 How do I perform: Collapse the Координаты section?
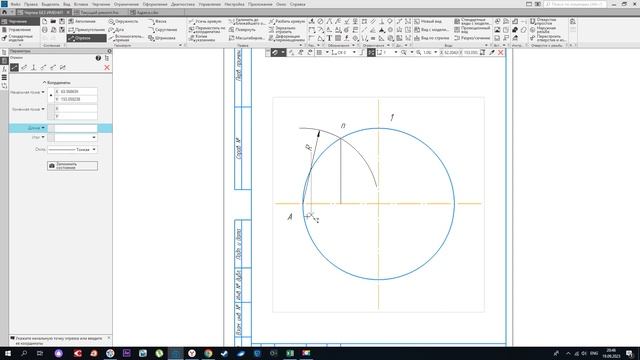pos(44,82)
